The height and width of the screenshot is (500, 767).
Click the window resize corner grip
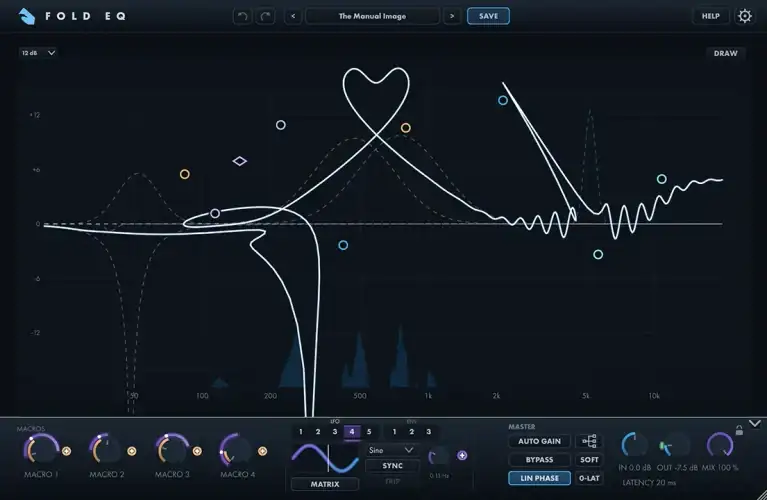click(761, 495)
